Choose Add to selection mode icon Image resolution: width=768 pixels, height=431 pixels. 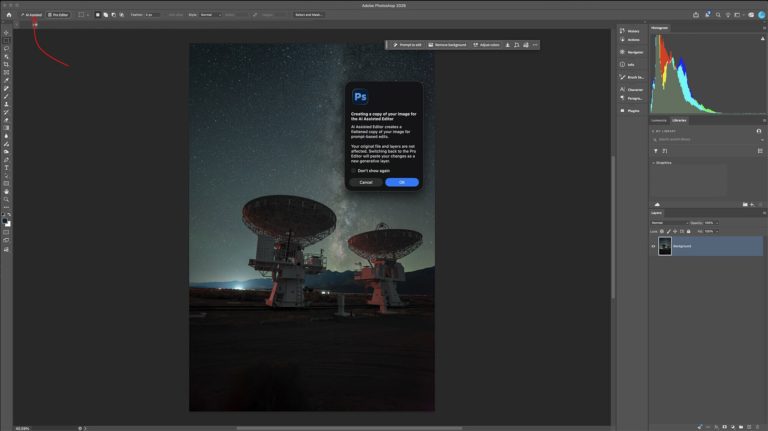[x=105, y=15]
